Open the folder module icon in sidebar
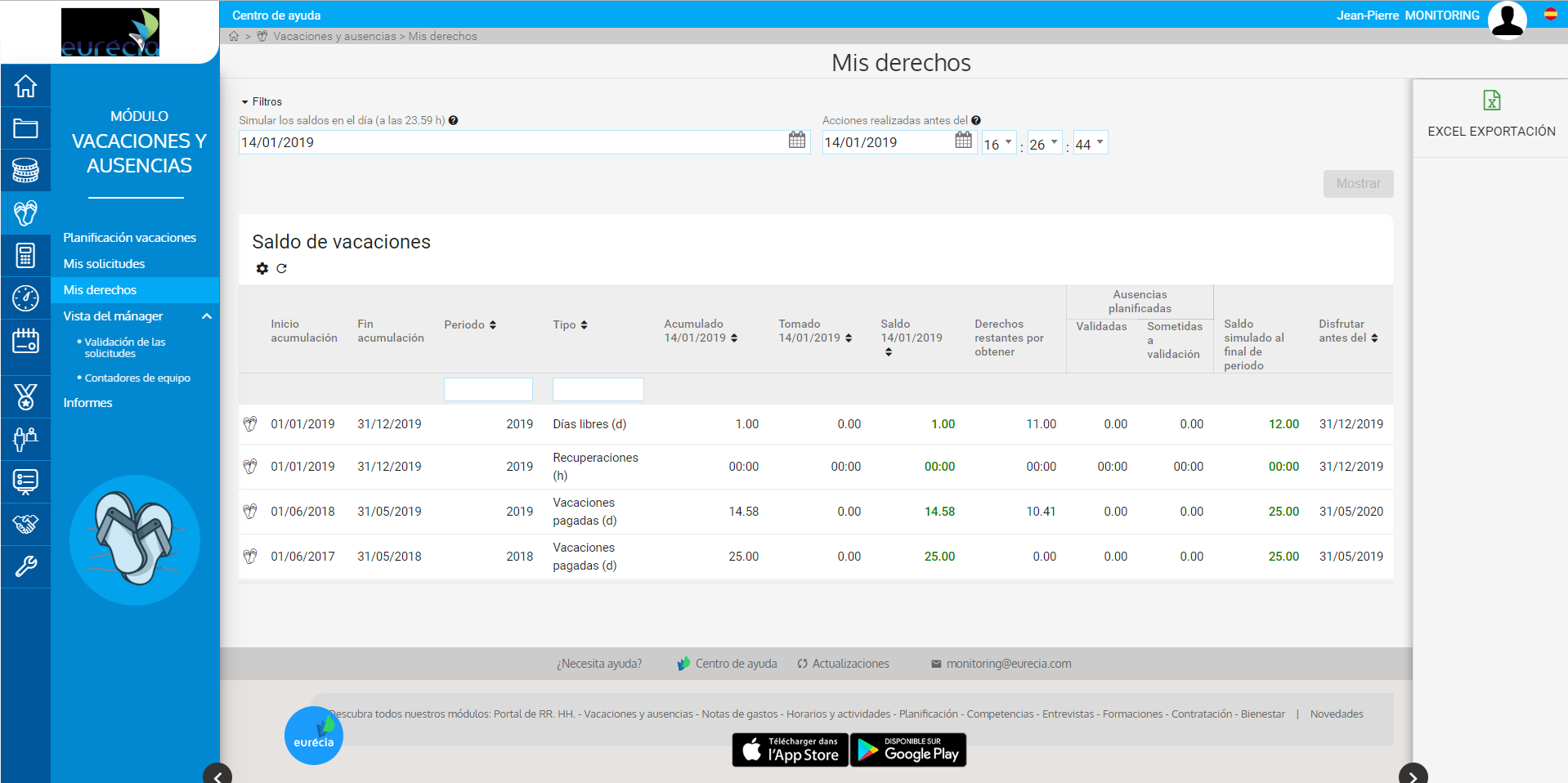The image size is (1568, 783). pos(25,128)
